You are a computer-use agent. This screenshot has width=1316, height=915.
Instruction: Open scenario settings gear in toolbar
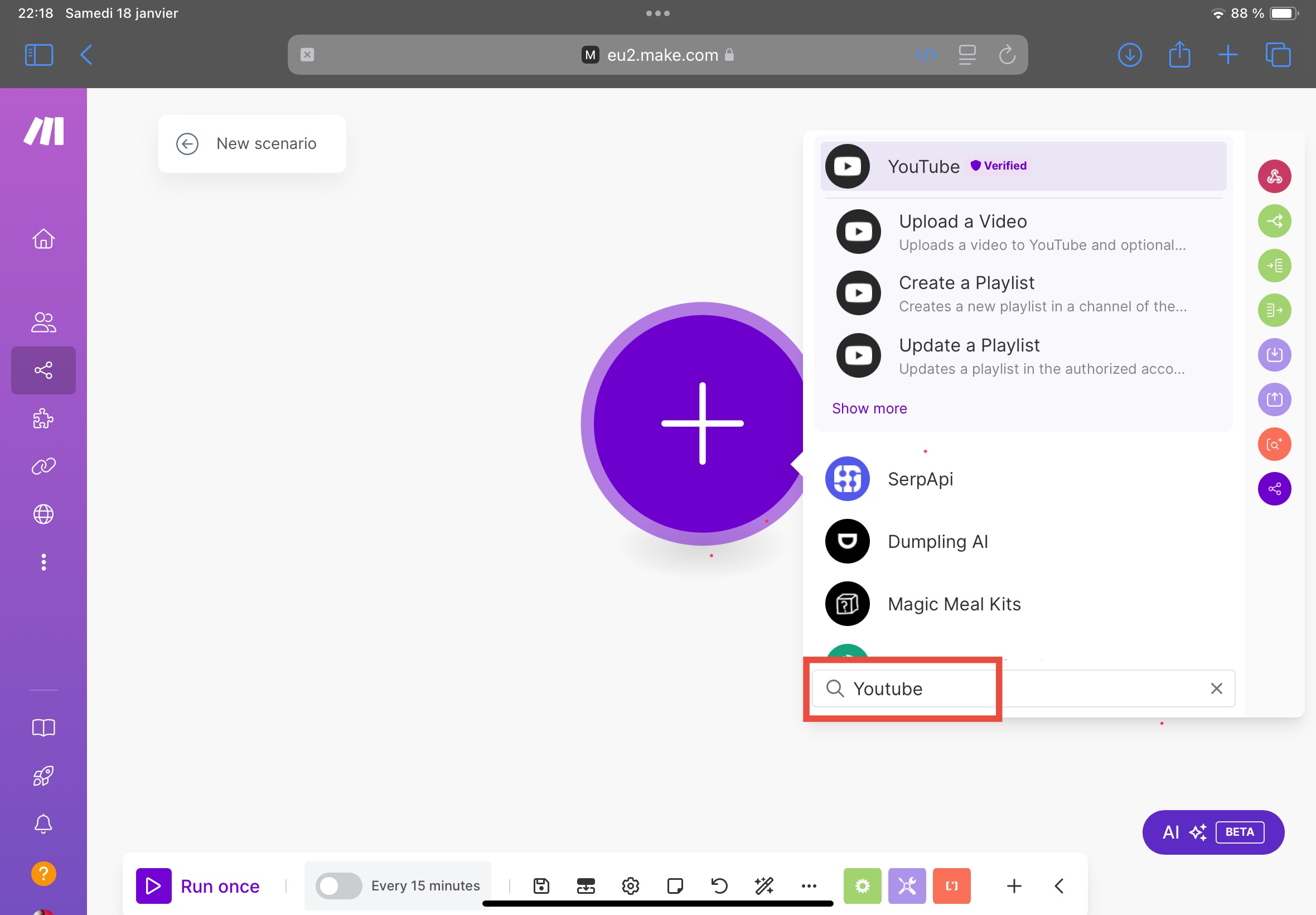(x=630, y=886)
